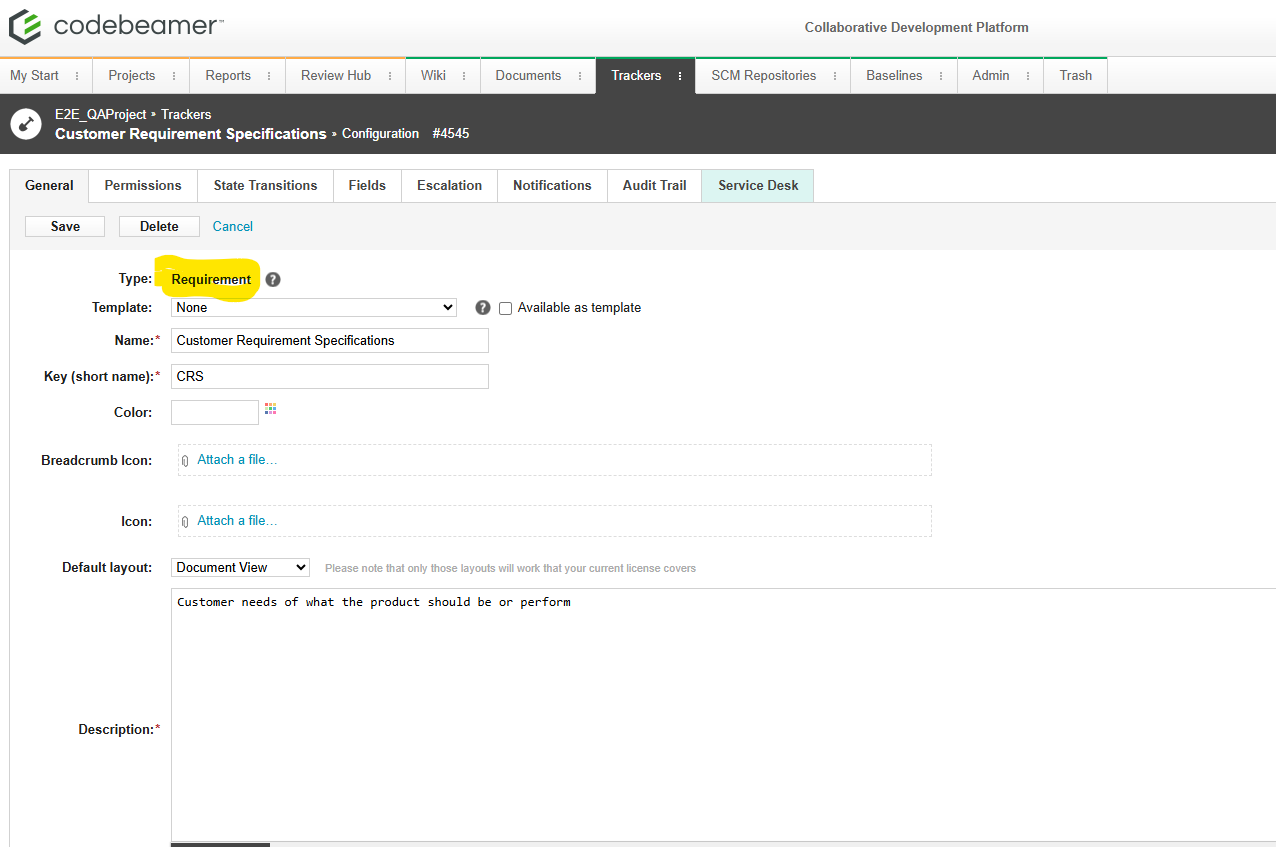This screenshot has width=1276, height=847.
Task: Click the paperclip icon in Icon field
Action: click(186, 522)
